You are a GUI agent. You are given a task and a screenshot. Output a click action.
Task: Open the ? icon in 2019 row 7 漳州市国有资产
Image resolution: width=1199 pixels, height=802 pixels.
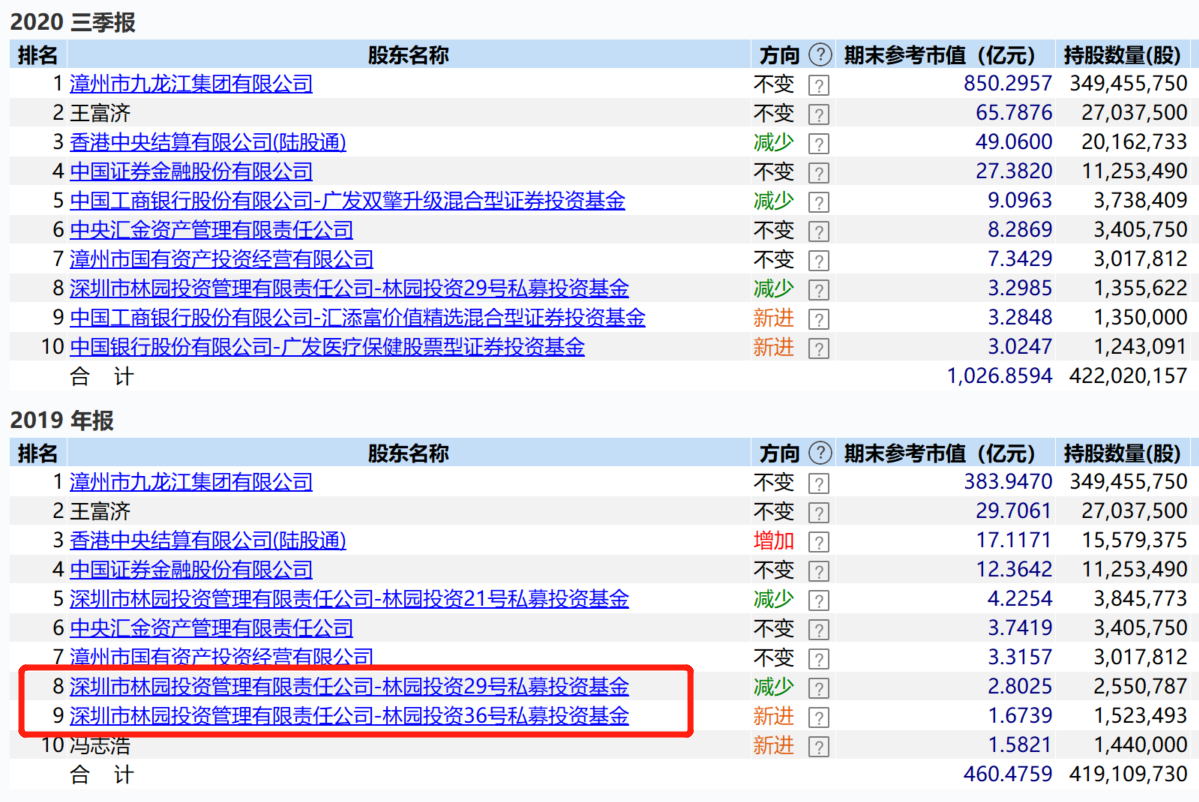(818, 658)
